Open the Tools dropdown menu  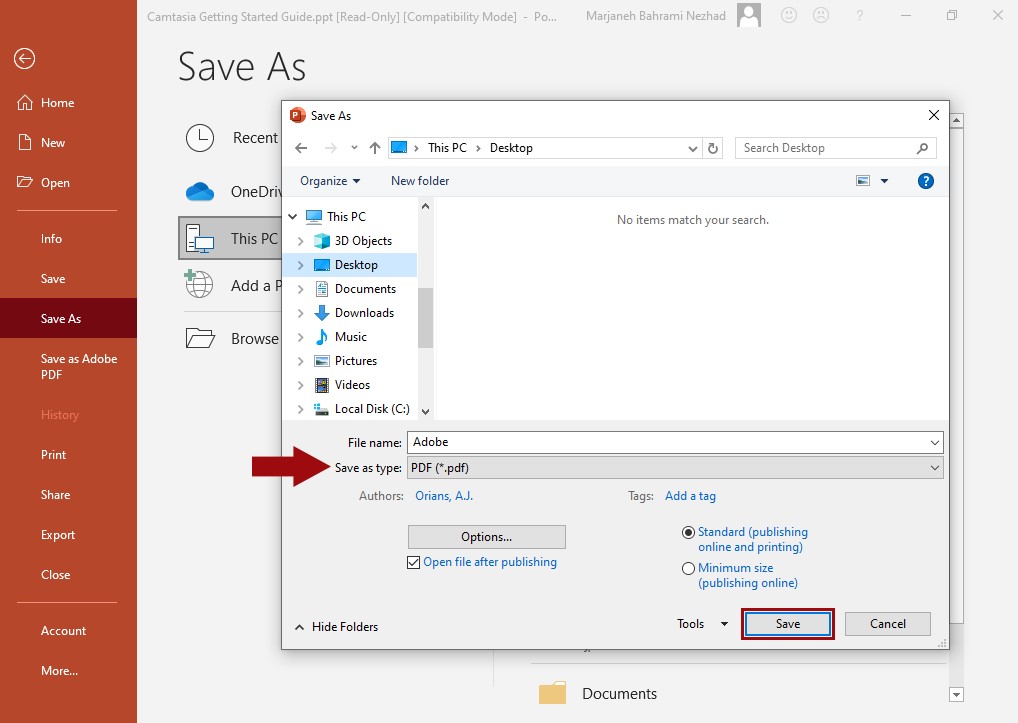pyautogui.click(x=702, y=624)
